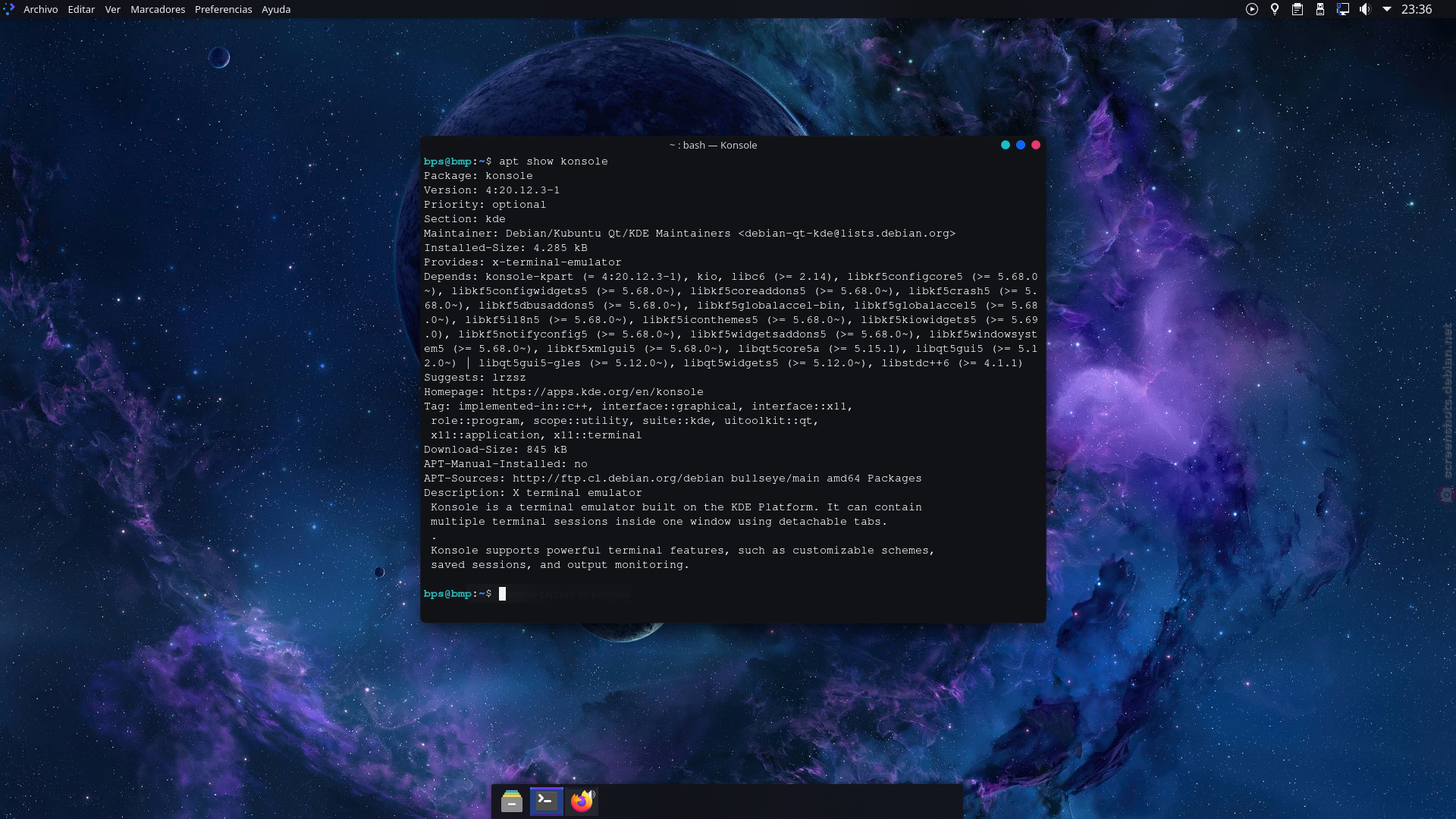Click the 'apt show konsole' command text
Screen dimensions: 1456x819
click(554, 162)
